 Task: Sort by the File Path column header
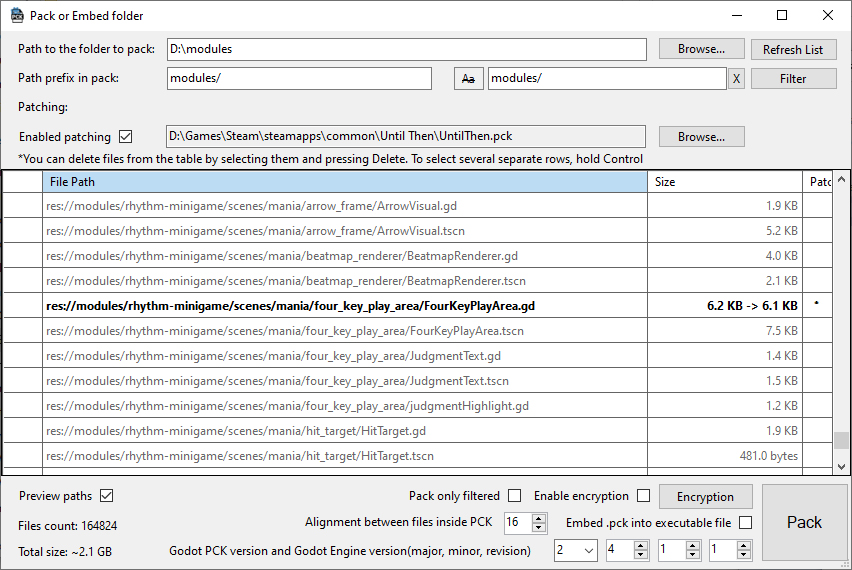pyautogui.click(x=344, y=181)
